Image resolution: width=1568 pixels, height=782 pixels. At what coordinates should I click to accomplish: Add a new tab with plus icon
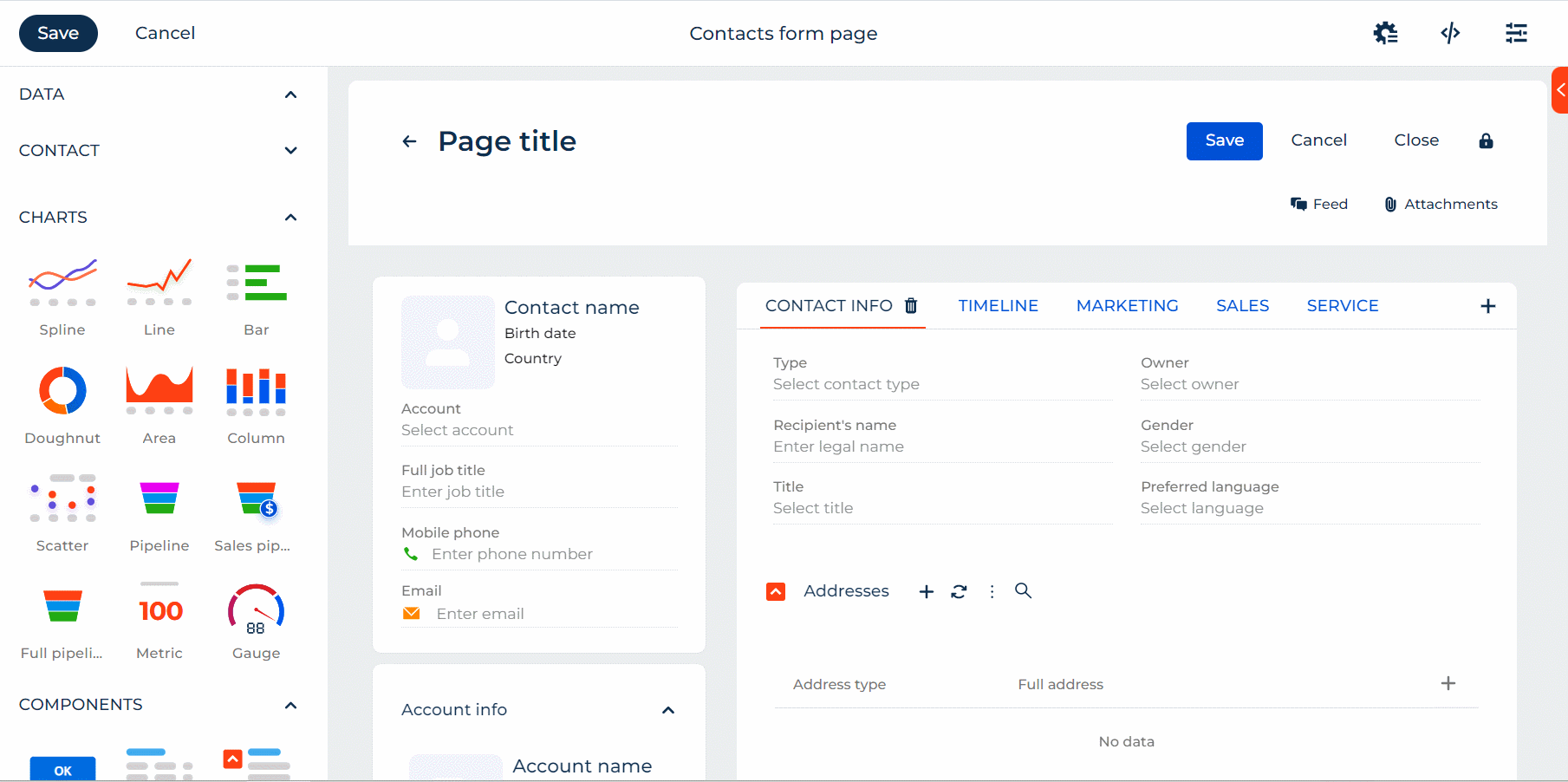pyautogui.click(x=1488, y=306)
